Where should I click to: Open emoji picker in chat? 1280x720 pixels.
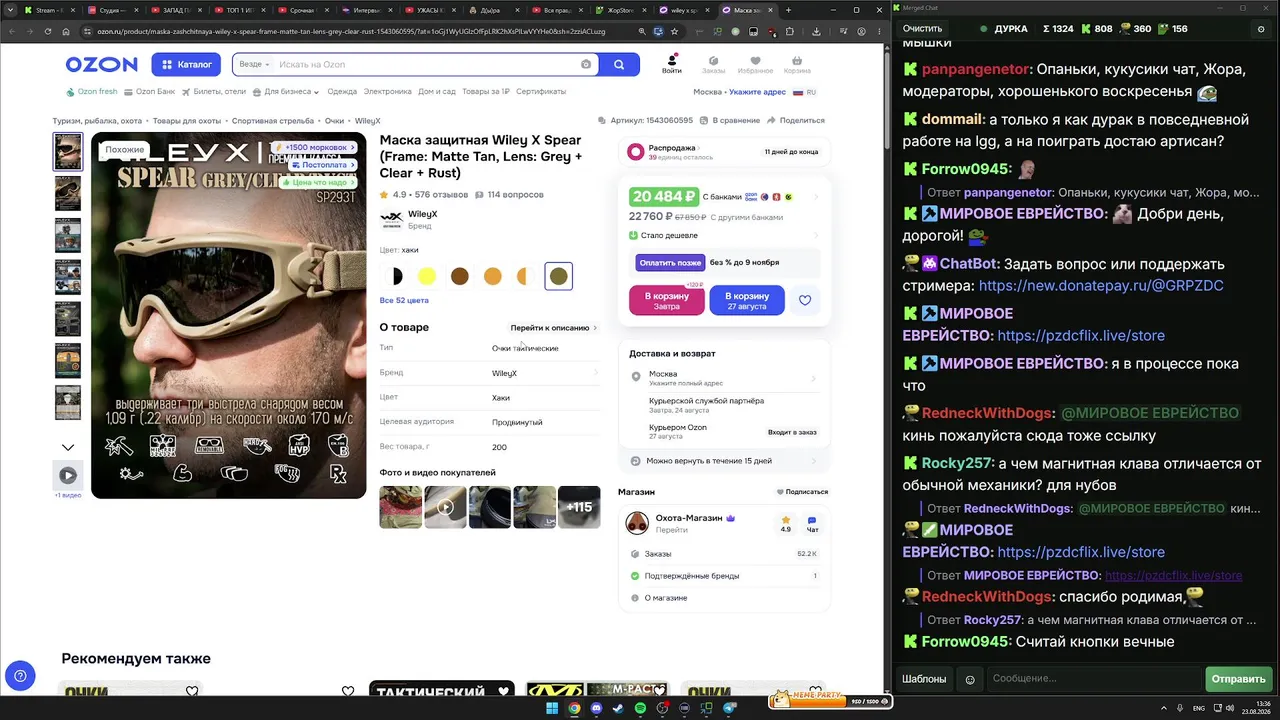pyautogui.click(x=969, y=679)
